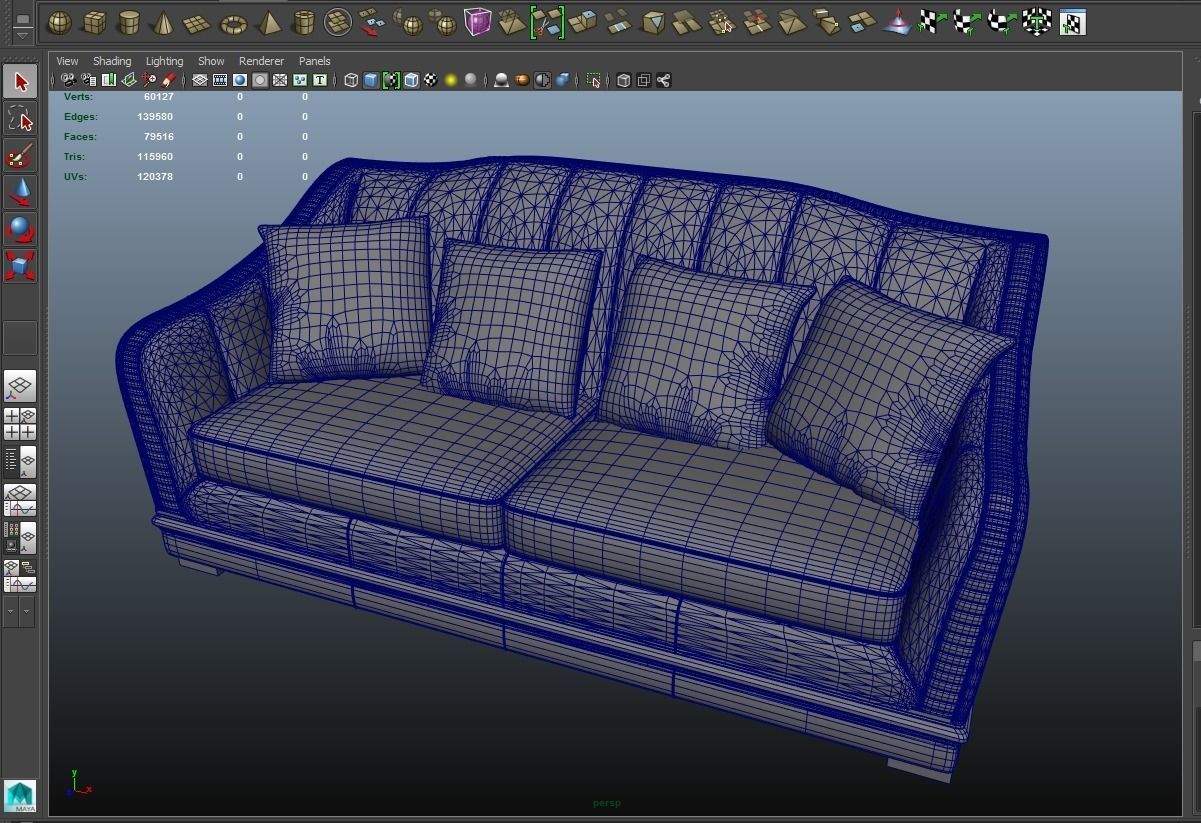Toggle isolate select icon
Viewport: 1201px width, 823px height.
594,80
